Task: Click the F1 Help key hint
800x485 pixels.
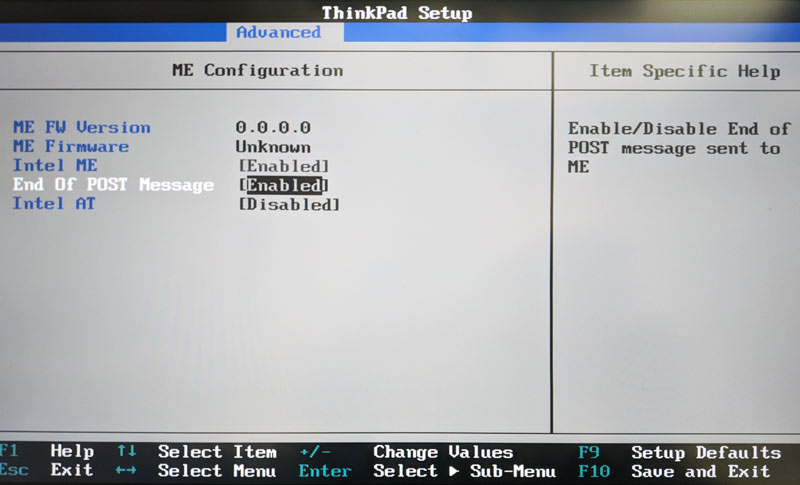Action: point(47,451)
